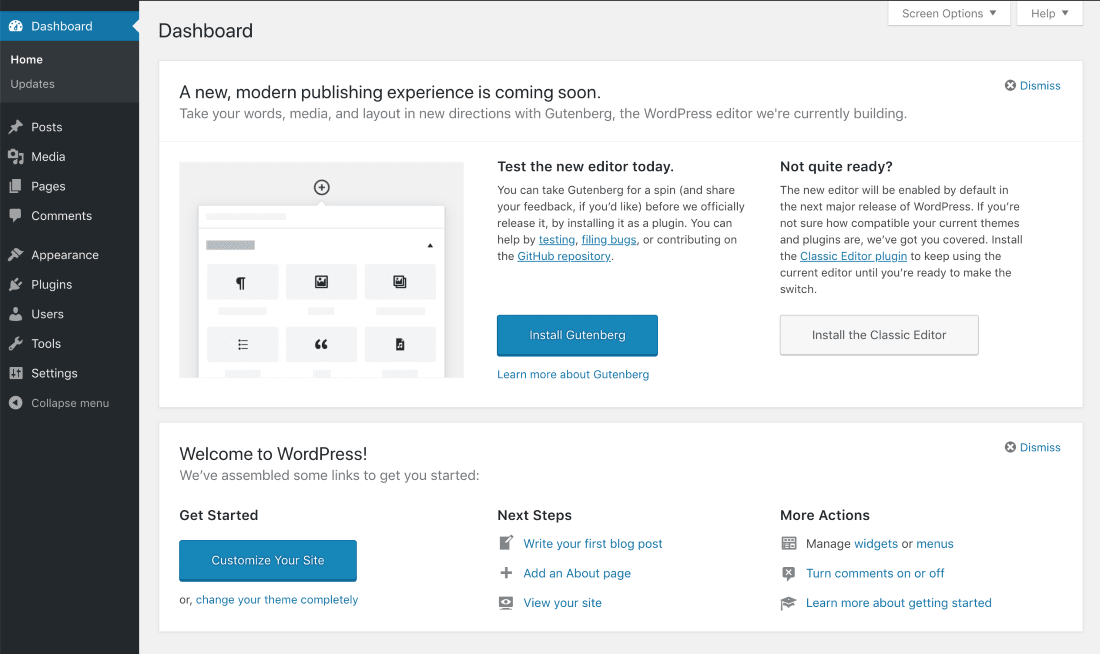The height and width of the screenshot is (654, 1100).
Task: Open the widgets link
Action: click(x=876, y=543)
